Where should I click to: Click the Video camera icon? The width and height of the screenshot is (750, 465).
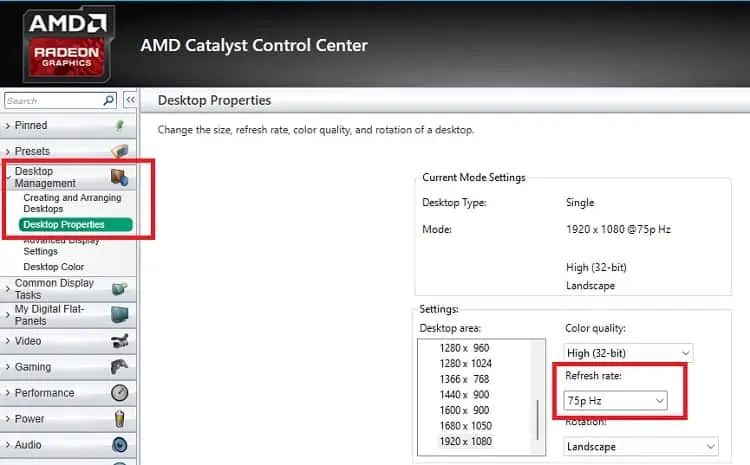[120, 341]
